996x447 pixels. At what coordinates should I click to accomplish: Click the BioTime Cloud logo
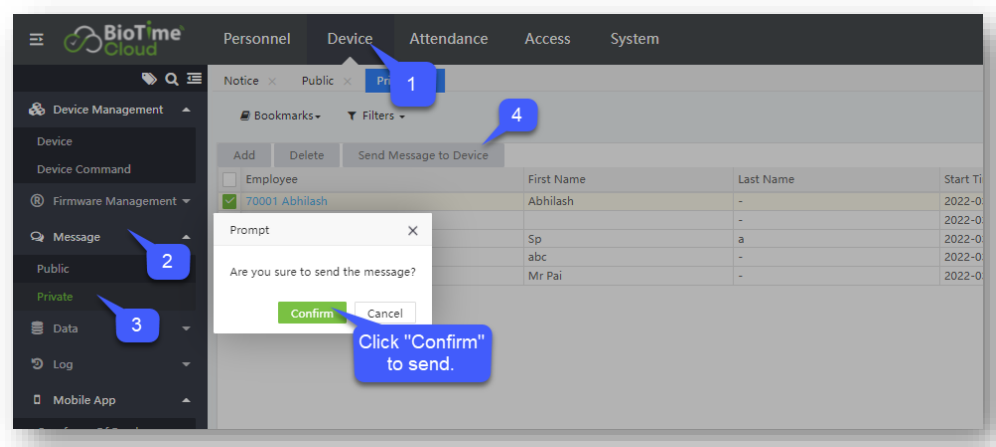pos(124,40)
